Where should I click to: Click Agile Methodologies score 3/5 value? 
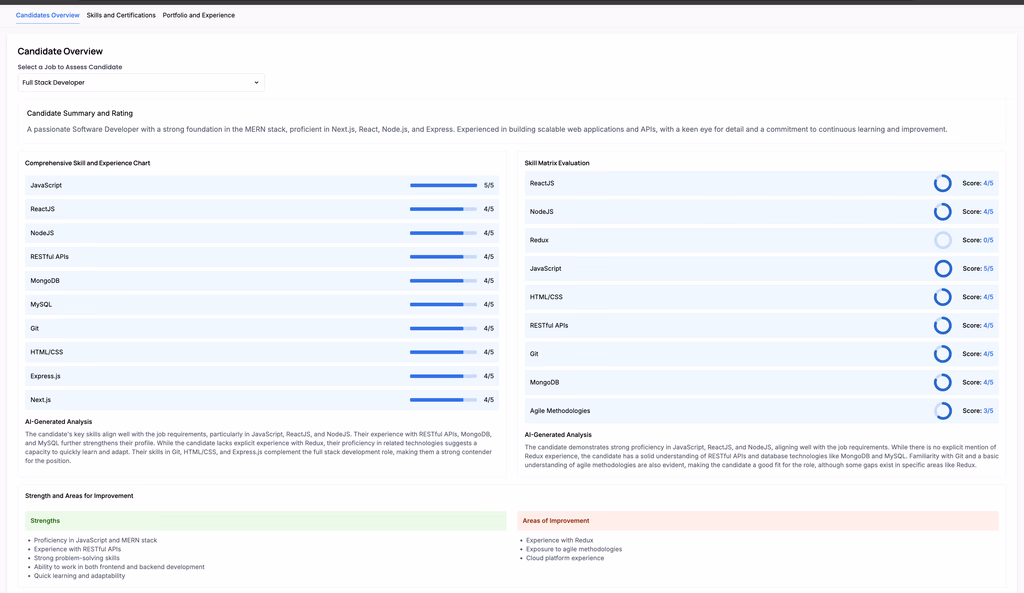988,411
